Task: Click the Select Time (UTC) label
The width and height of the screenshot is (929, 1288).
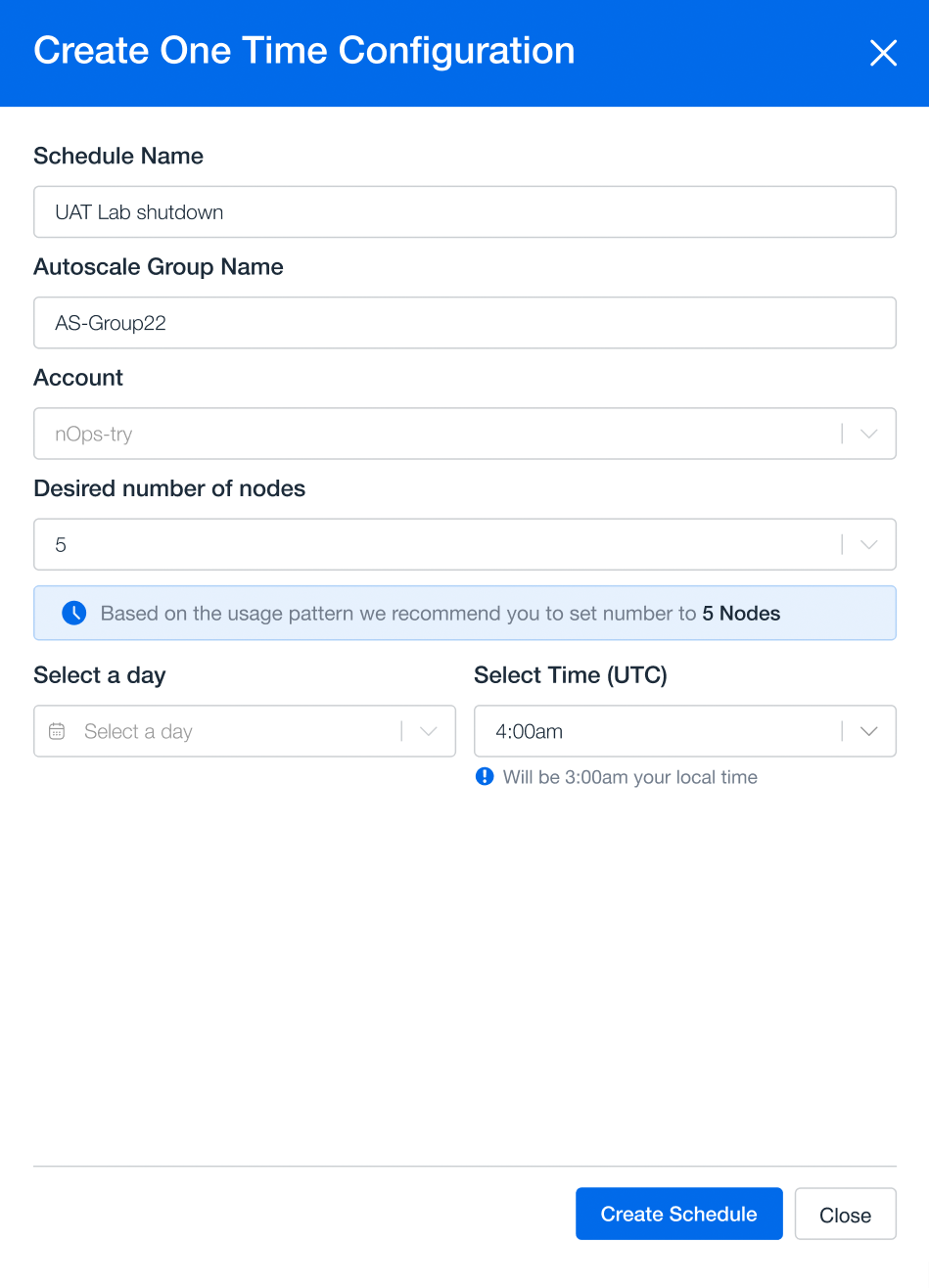Action: (x=571, y=675)
